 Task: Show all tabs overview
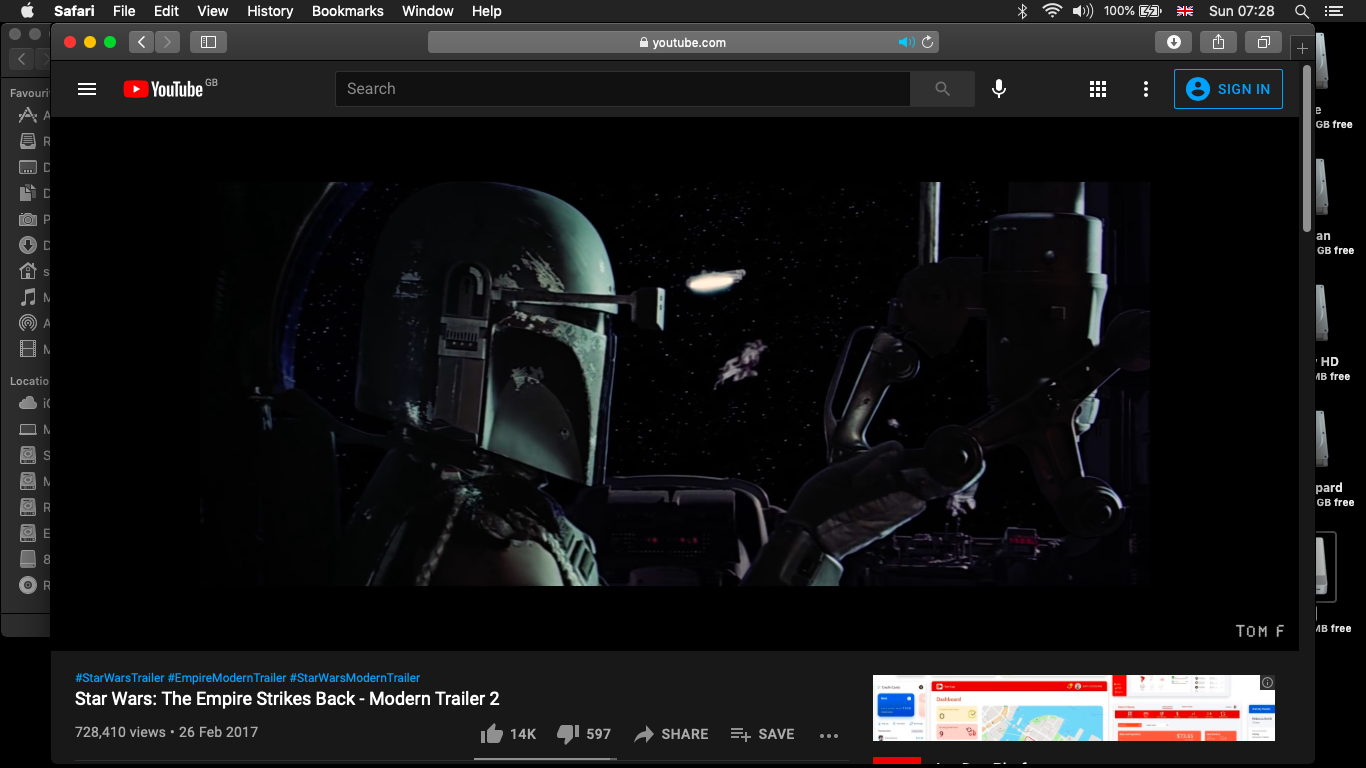[x=1263, y=42]
